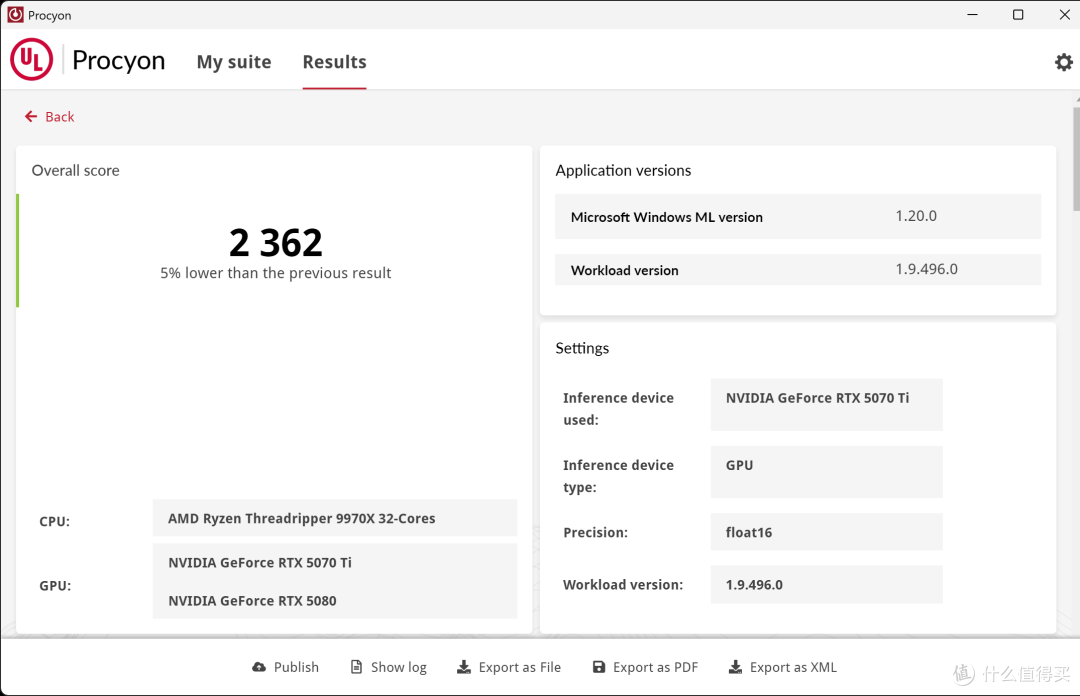Click the Show log document icon

click(356, 667)
